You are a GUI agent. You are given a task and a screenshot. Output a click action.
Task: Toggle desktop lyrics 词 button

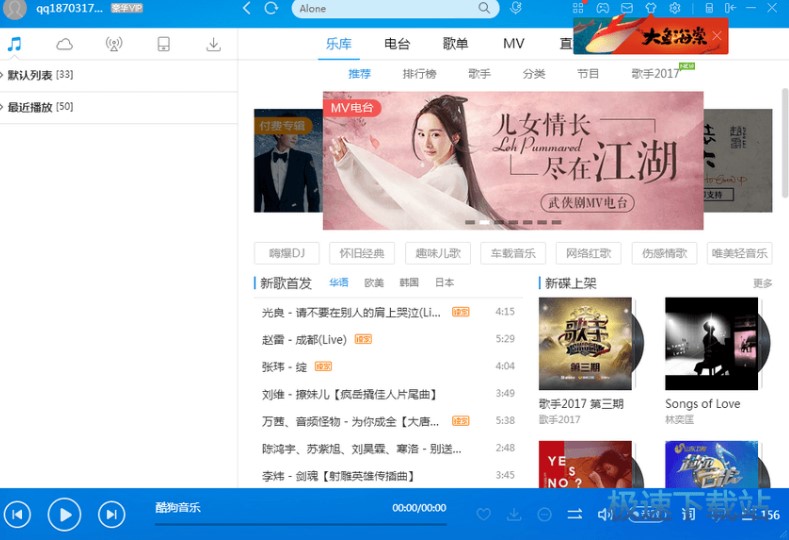point(688,514)
